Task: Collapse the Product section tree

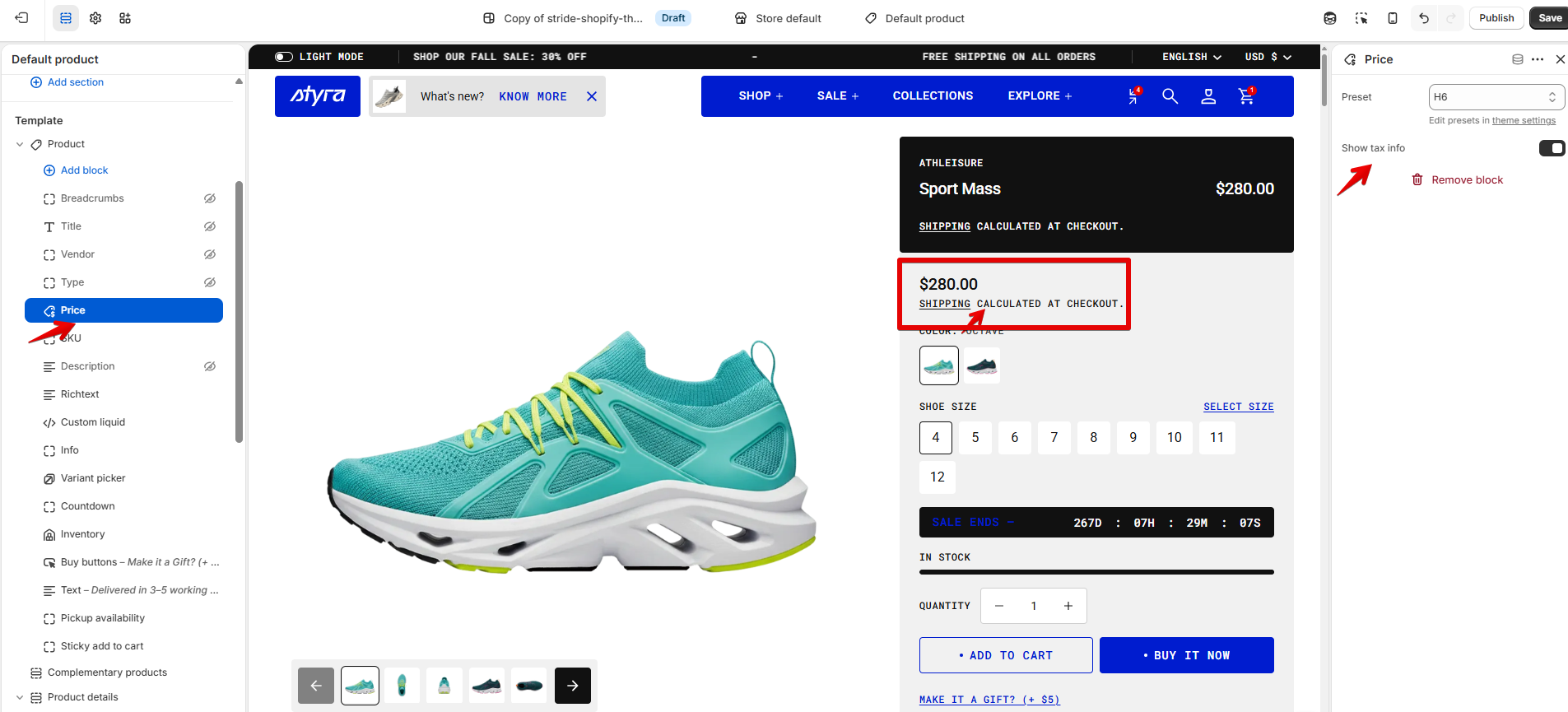Action: [x=20, y=144]
